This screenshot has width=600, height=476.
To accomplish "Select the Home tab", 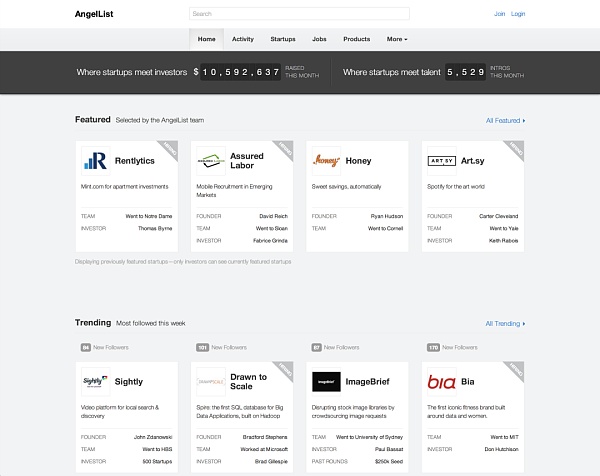I will (x=207, y=39).
